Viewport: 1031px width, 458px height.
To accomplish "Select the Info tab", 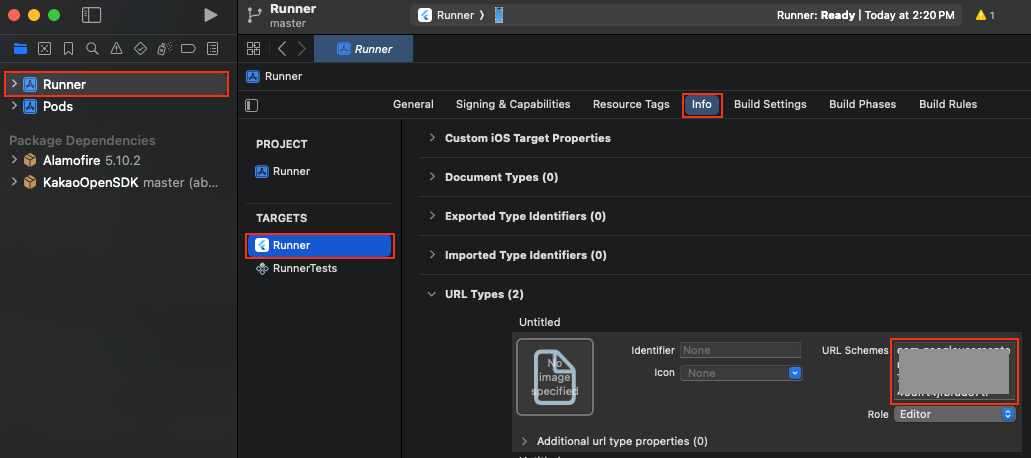I will 702,104.
